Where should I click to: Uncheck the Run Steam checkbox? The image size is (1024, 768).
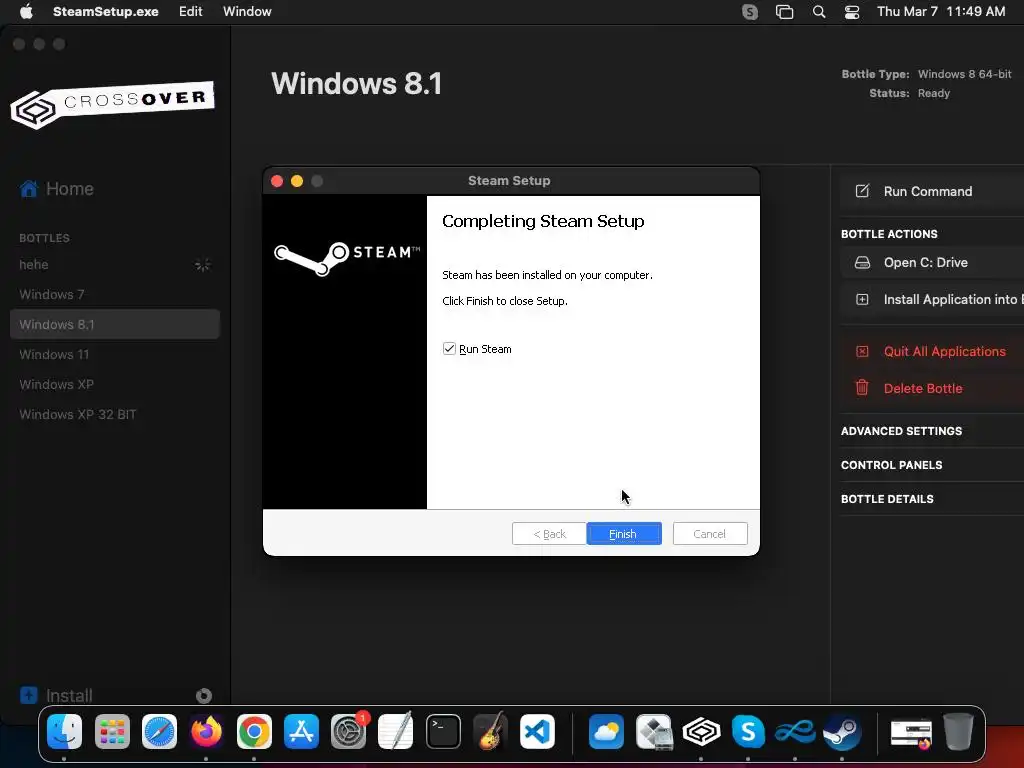coord(449,349)
